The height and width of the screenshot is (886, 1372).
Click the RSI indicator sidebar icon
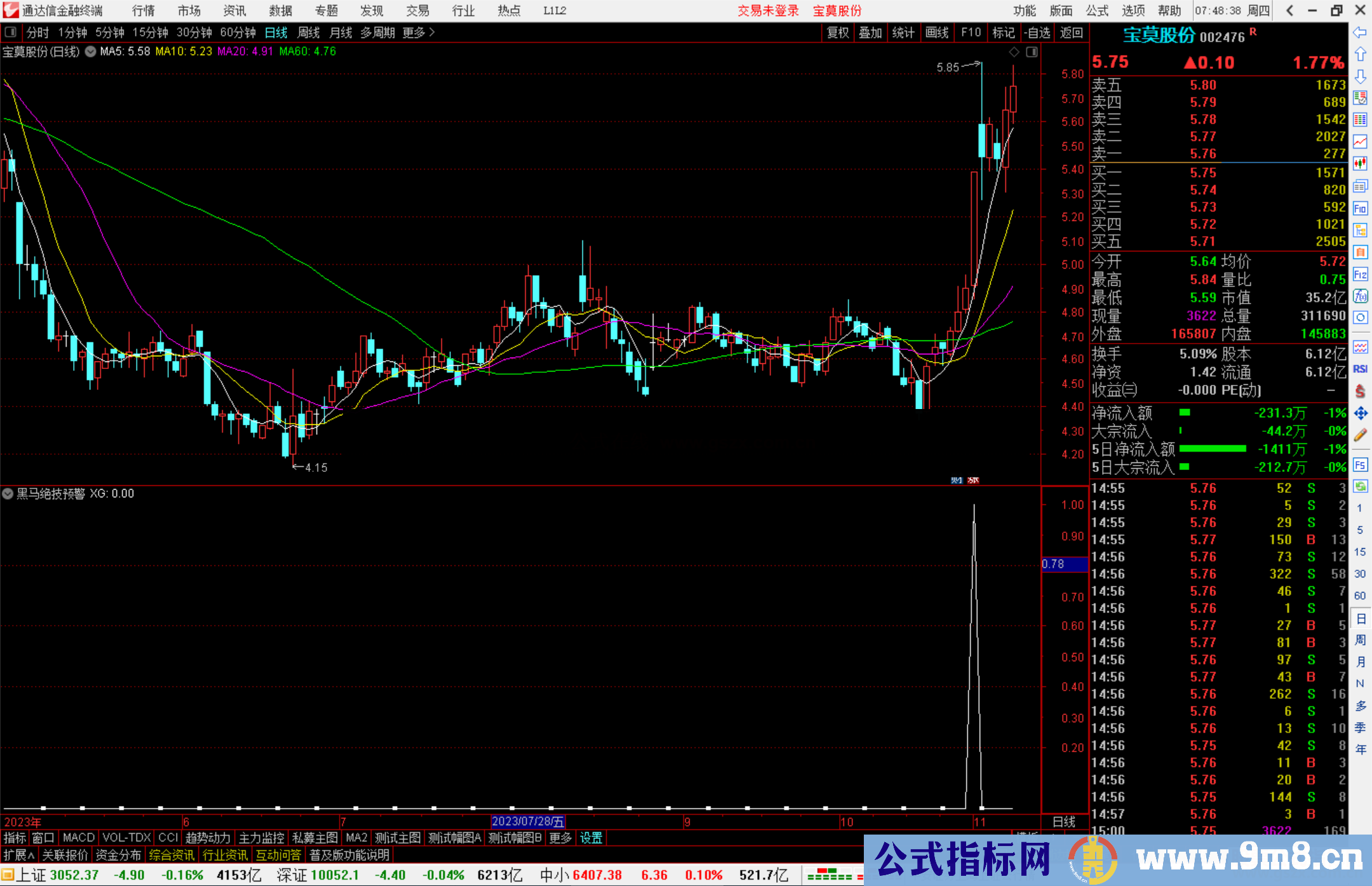click(x=1360, y=369)
